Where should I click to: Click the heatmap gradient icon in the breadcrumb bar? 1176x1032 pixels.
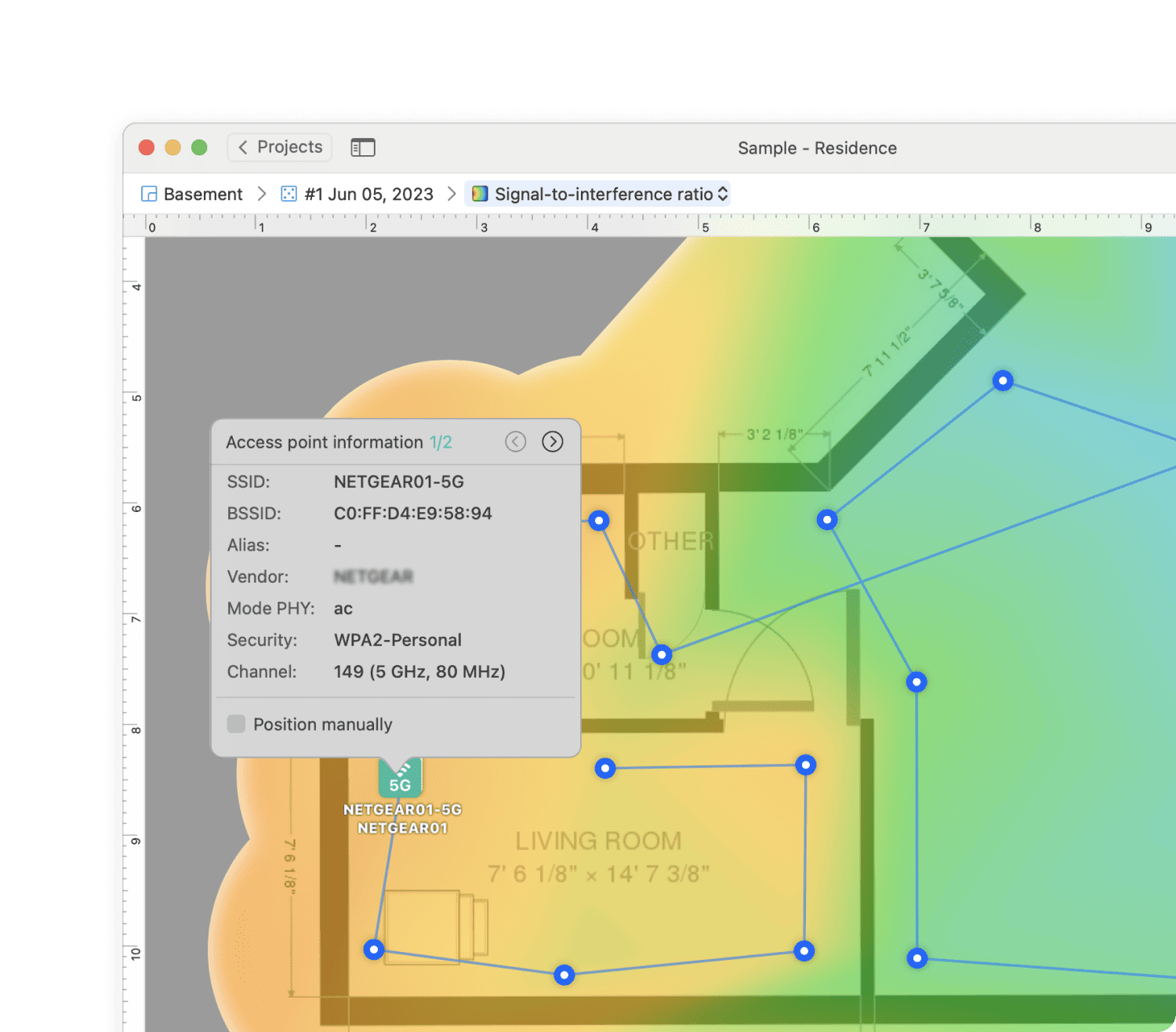[x=480, y=194]
